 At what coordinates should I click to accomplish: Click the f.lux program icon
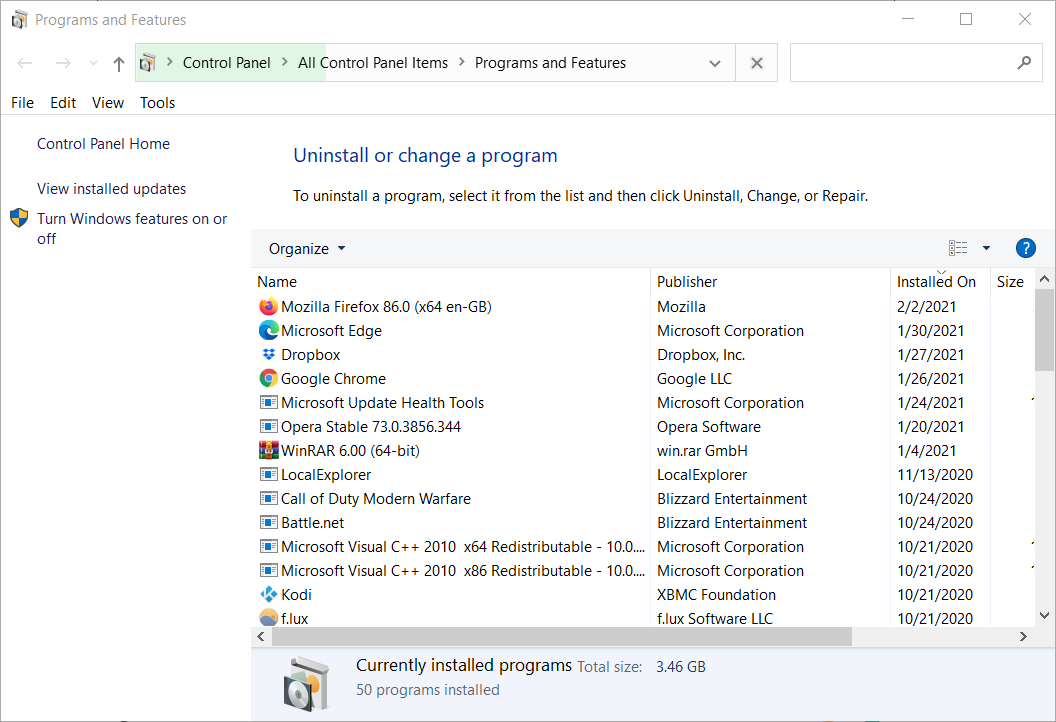click(268, 618)
